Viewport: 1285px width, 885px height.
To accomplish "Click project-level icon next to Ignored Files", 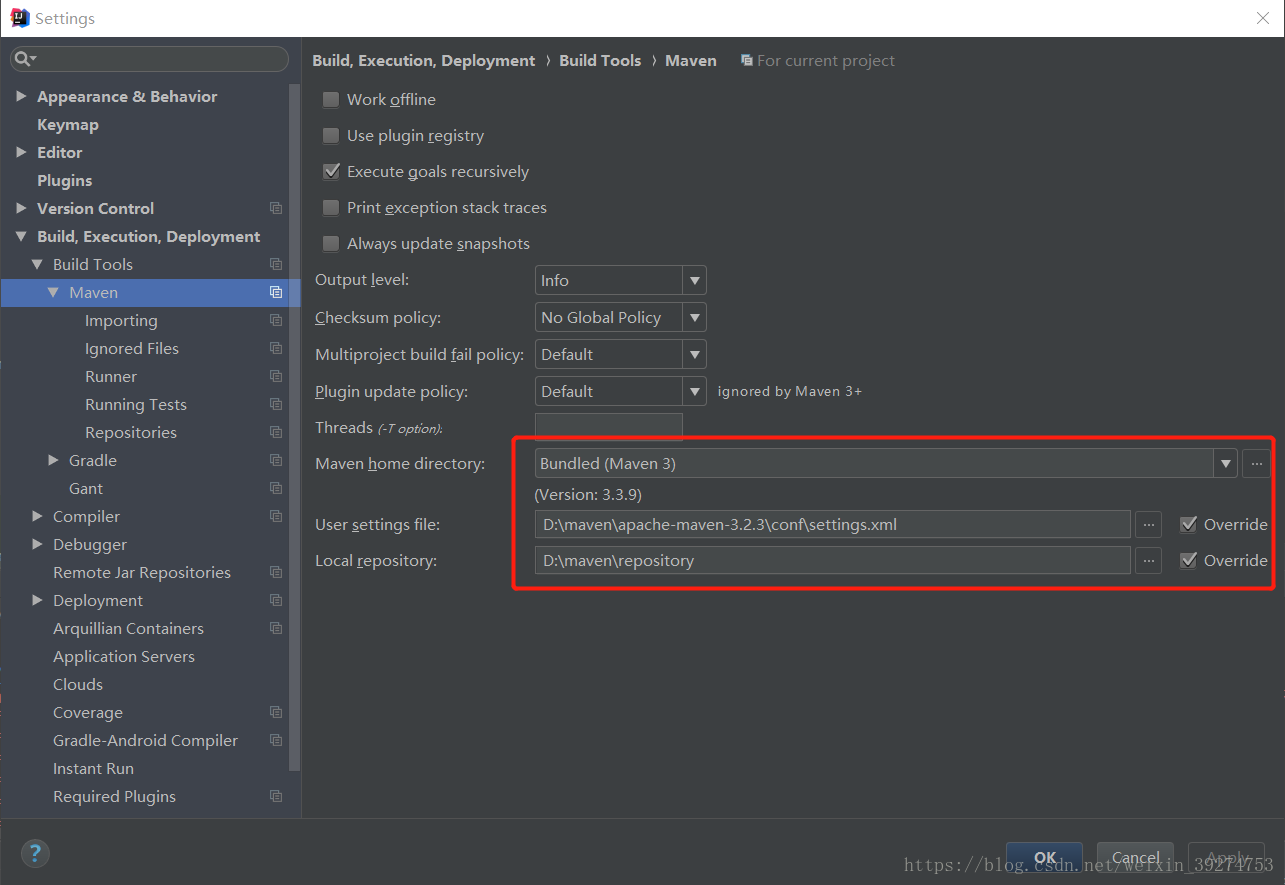I will [x=276, y=348].
